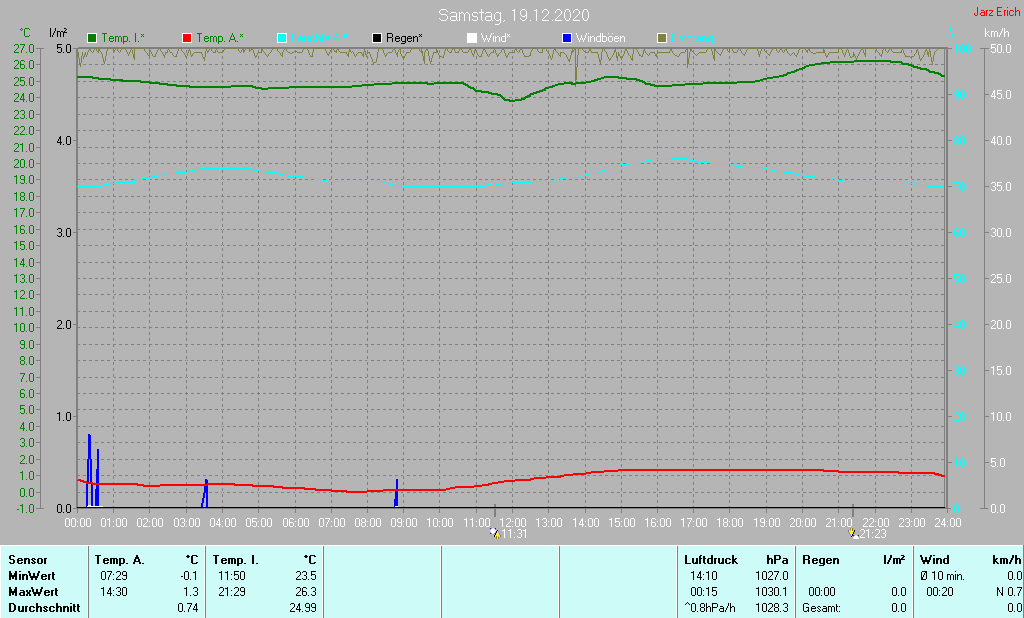Select the 'Temp. I.*' legend label
This screenshot has width=1024, height=618.
point(123,39)
